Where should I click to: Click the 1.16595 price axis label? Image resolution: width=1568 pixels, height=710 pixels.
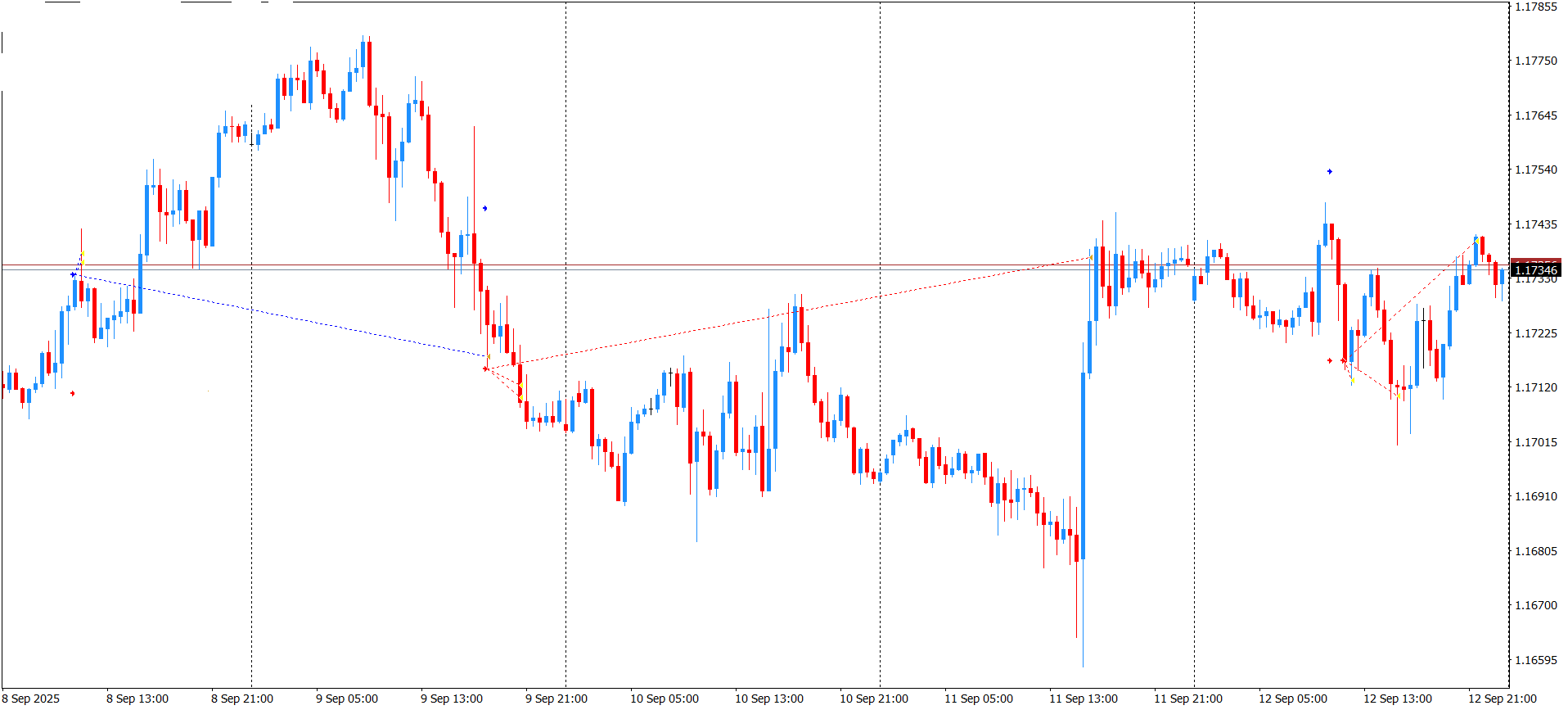coord(1536,660)
